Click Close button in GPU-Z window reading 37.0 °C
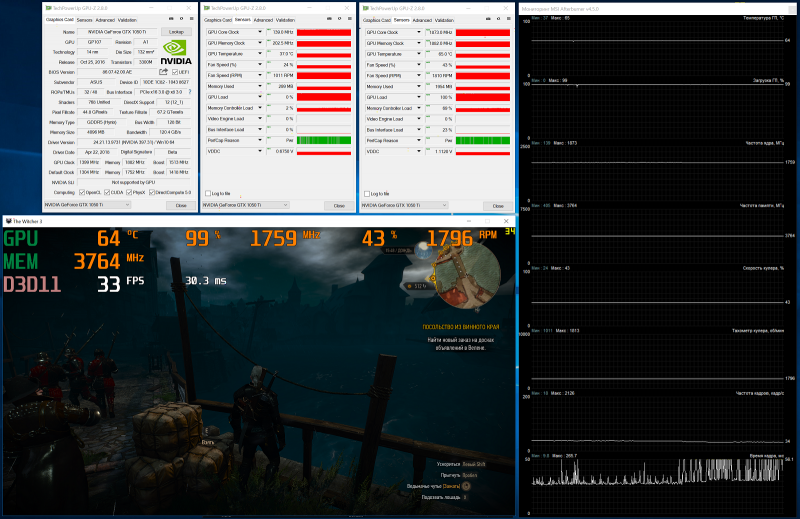Viewport: 800px width, 519px height. 339,206
